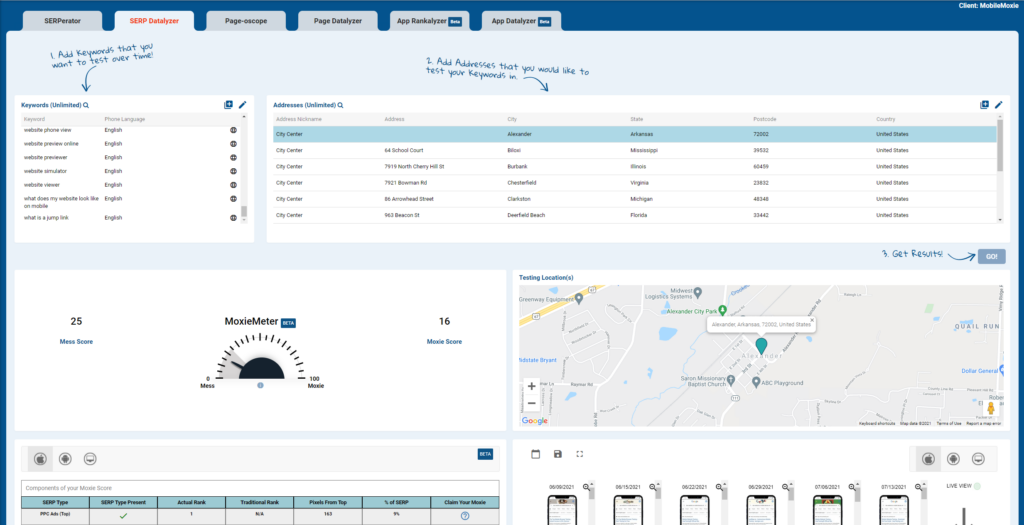Open the SERPerator tab
1024x525 pixels.
[63, 21]
